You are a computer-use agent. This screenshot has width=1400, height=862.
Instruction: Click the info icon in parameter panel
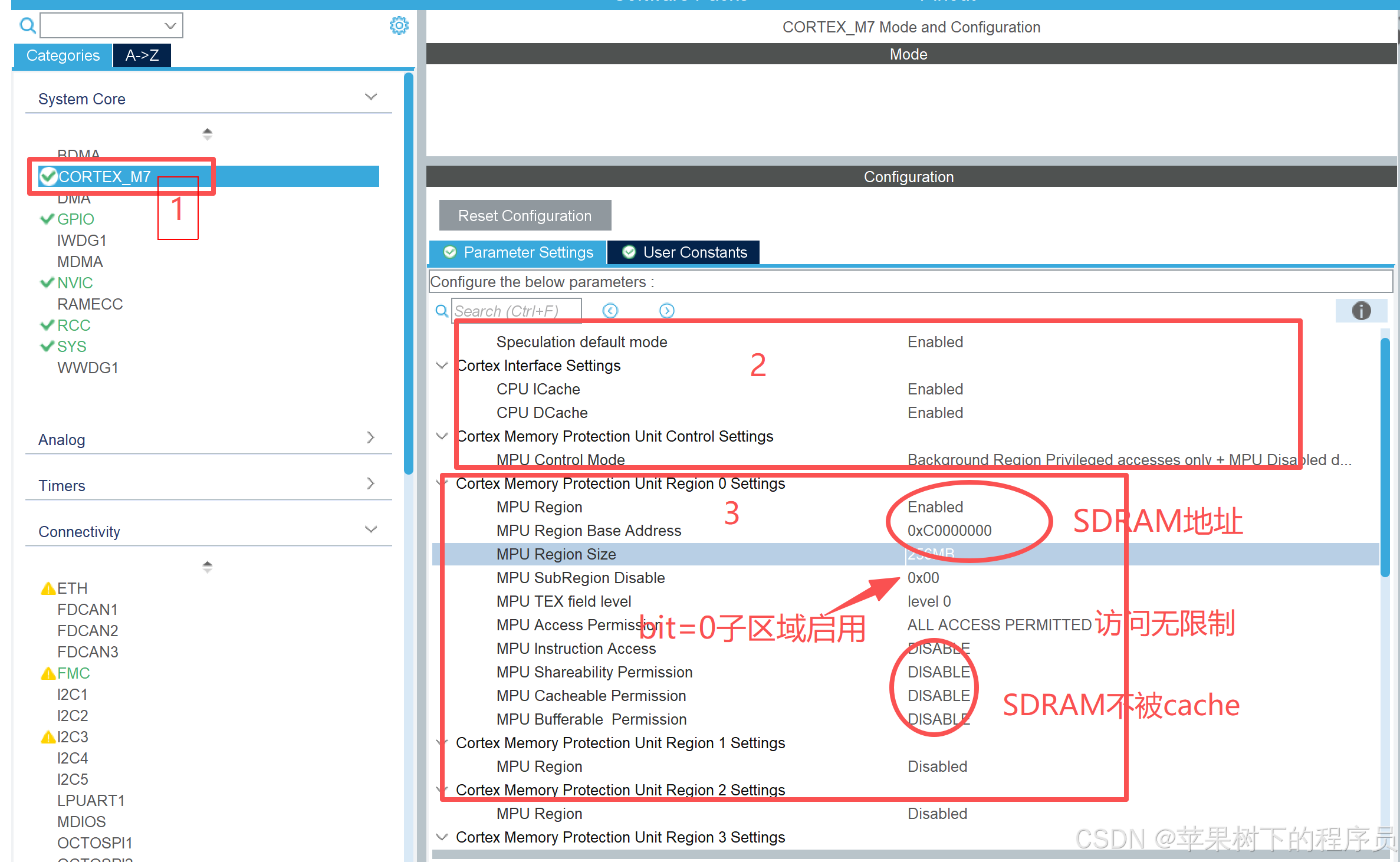1361,311
